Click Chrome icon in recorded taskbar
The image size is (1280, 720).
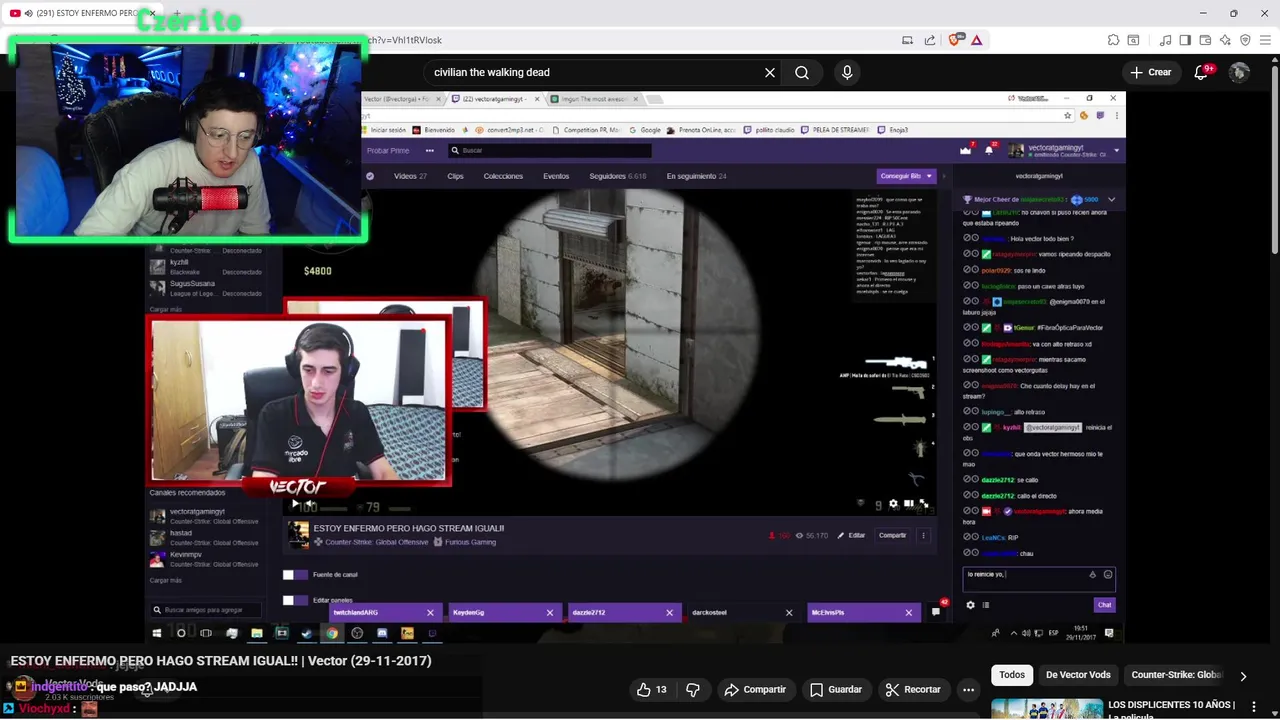click(x=331, y=633)
